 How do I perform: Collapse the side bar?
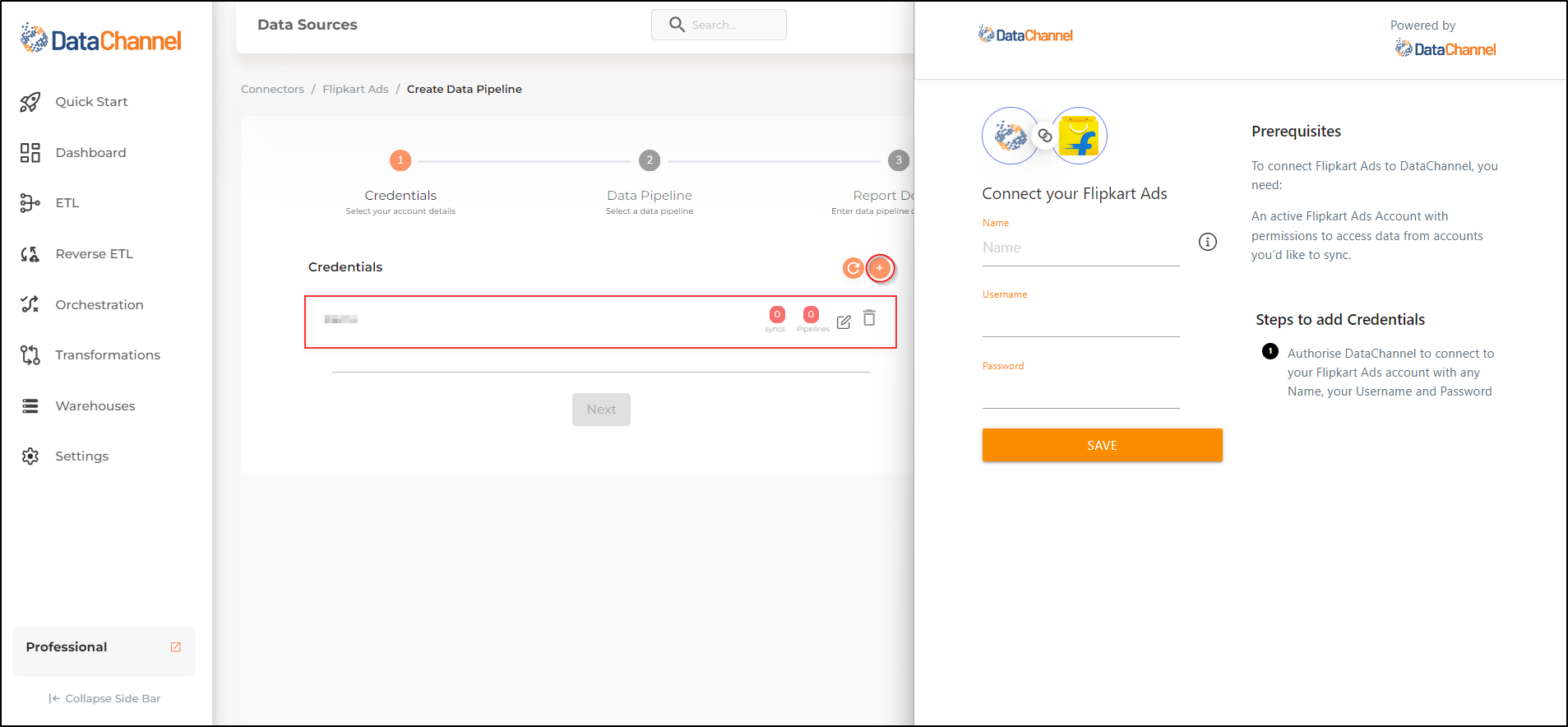coord(104,699)
